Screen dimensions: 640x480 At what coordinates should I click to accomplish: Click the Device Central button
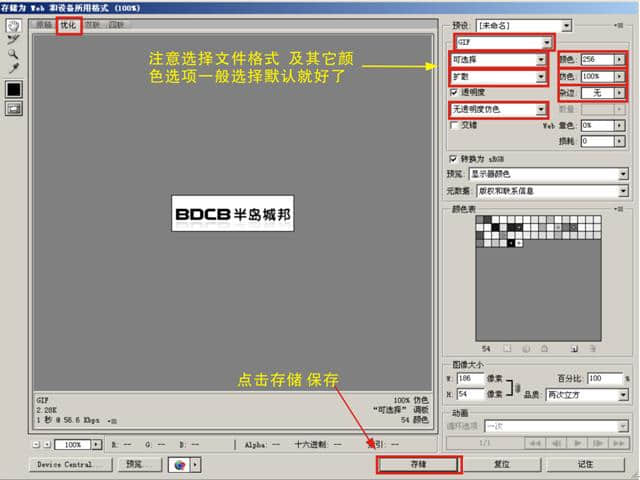[69, 465]
